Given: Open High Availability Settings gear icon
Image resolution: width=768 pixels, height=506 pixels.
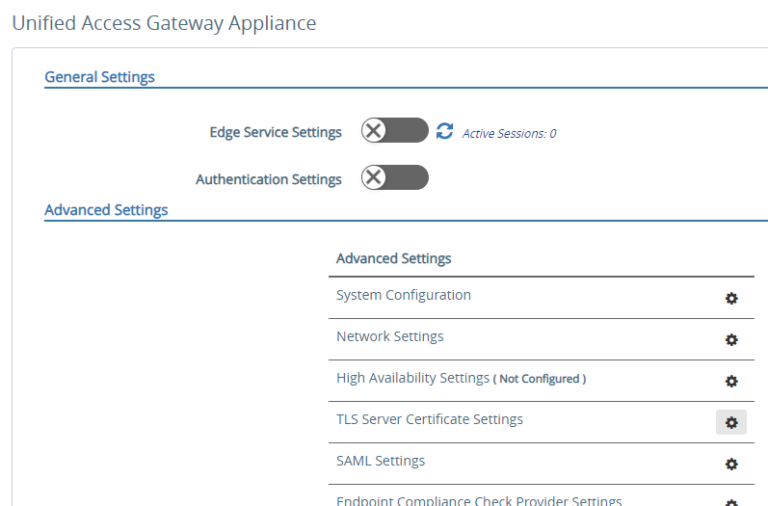Looking at the screenshot, I should point(731,381).
